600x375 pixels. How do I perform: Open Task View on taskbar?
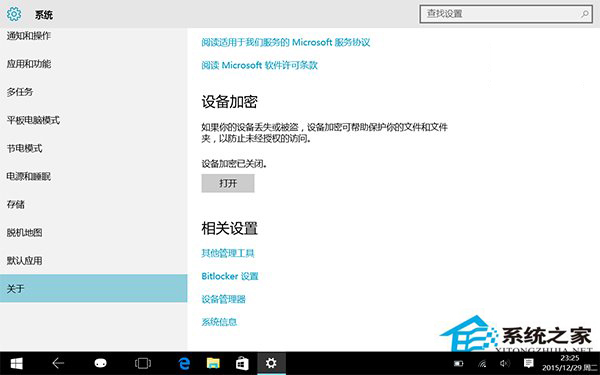click(143, 363)
